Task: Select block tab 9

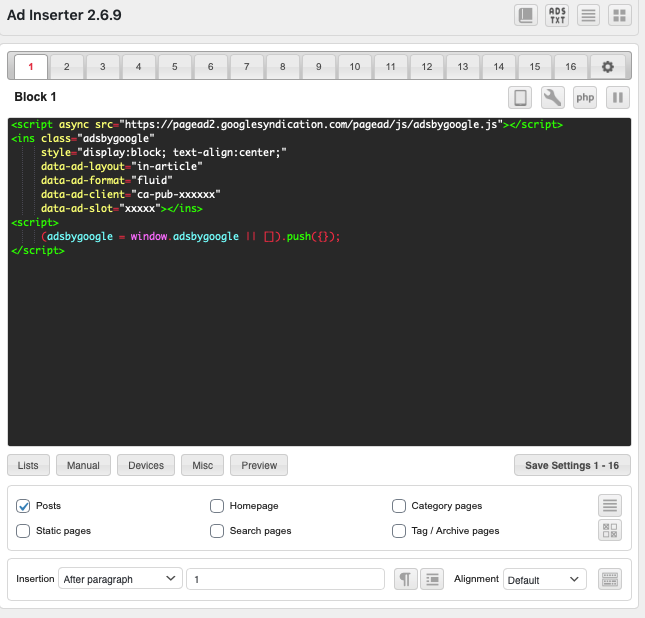Action: tap(319, 67)
